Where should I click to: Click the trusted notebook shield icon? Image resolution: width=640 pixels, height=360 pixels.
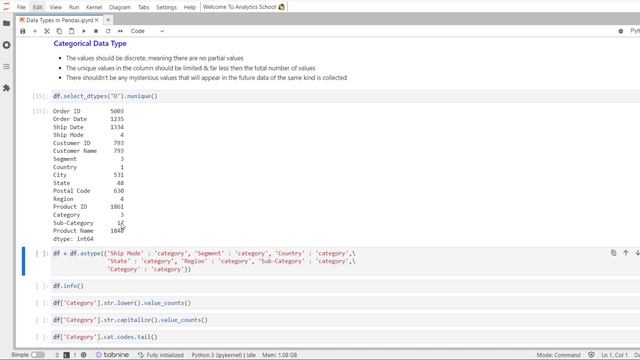tap(591, 355)
